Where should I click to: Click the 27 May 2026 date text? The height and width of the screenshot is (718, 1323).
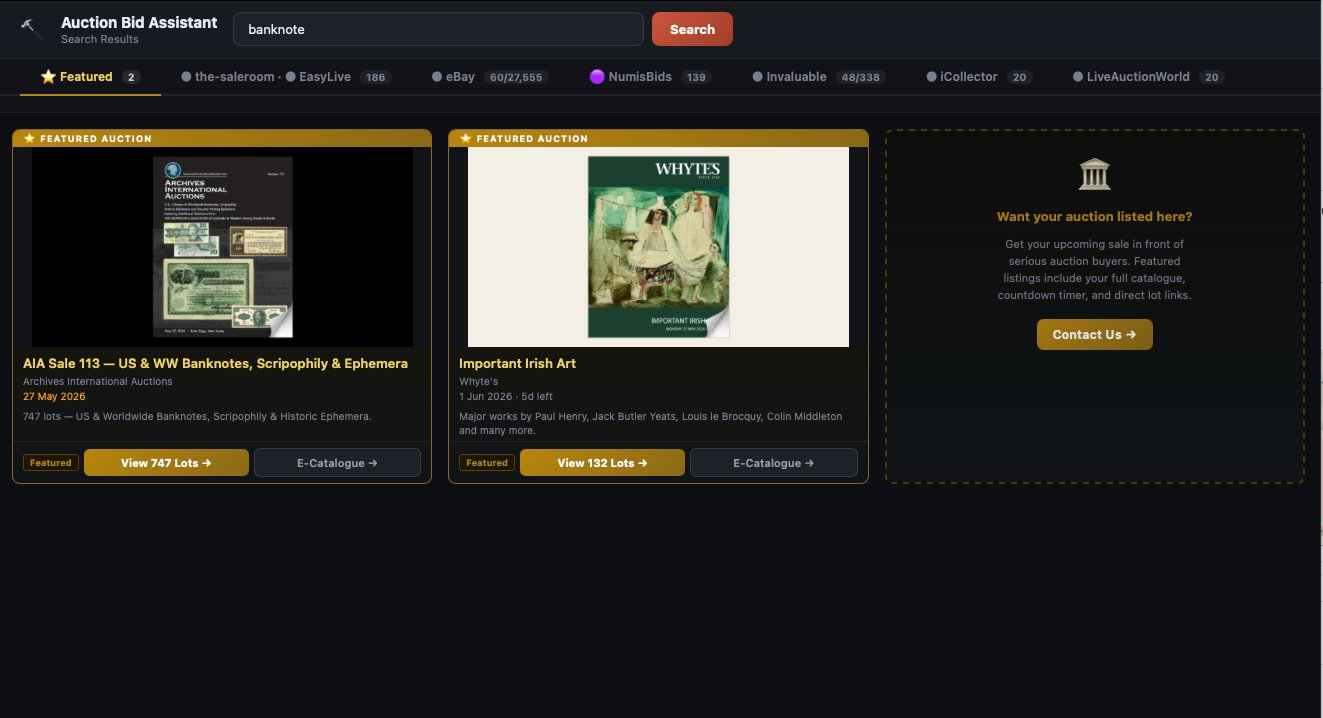coord(53,396)
